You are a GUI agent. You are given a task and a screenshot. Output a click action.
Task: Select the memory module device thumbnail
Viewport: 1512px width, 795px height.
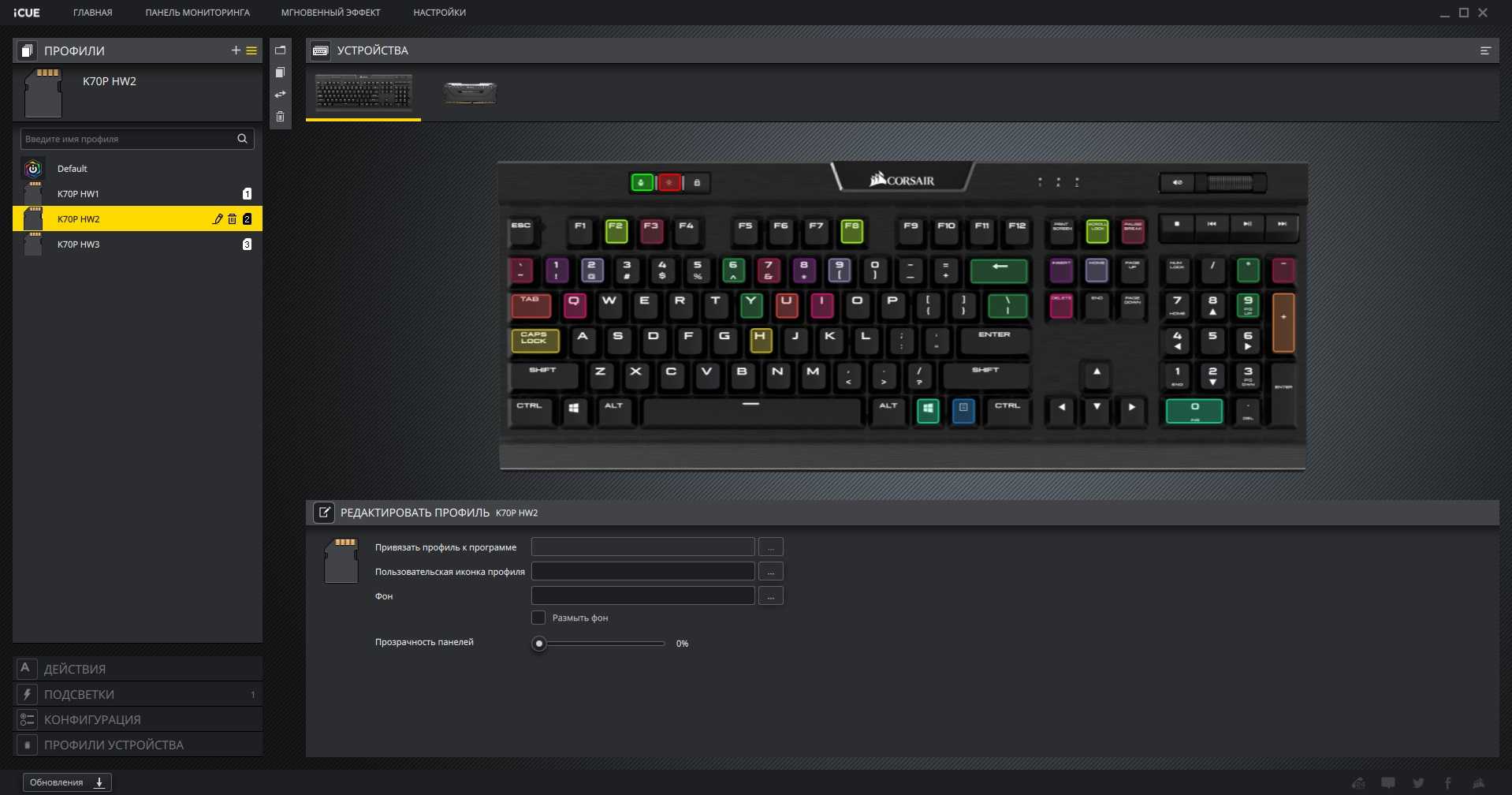470,93
